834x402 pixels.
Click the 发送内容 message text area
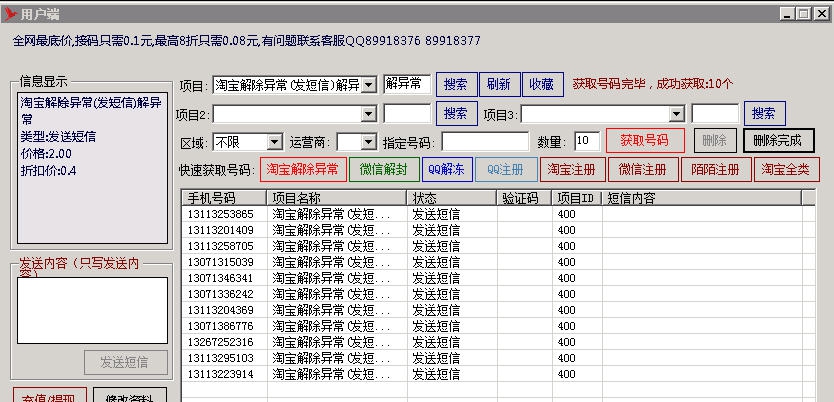(93, 311)
